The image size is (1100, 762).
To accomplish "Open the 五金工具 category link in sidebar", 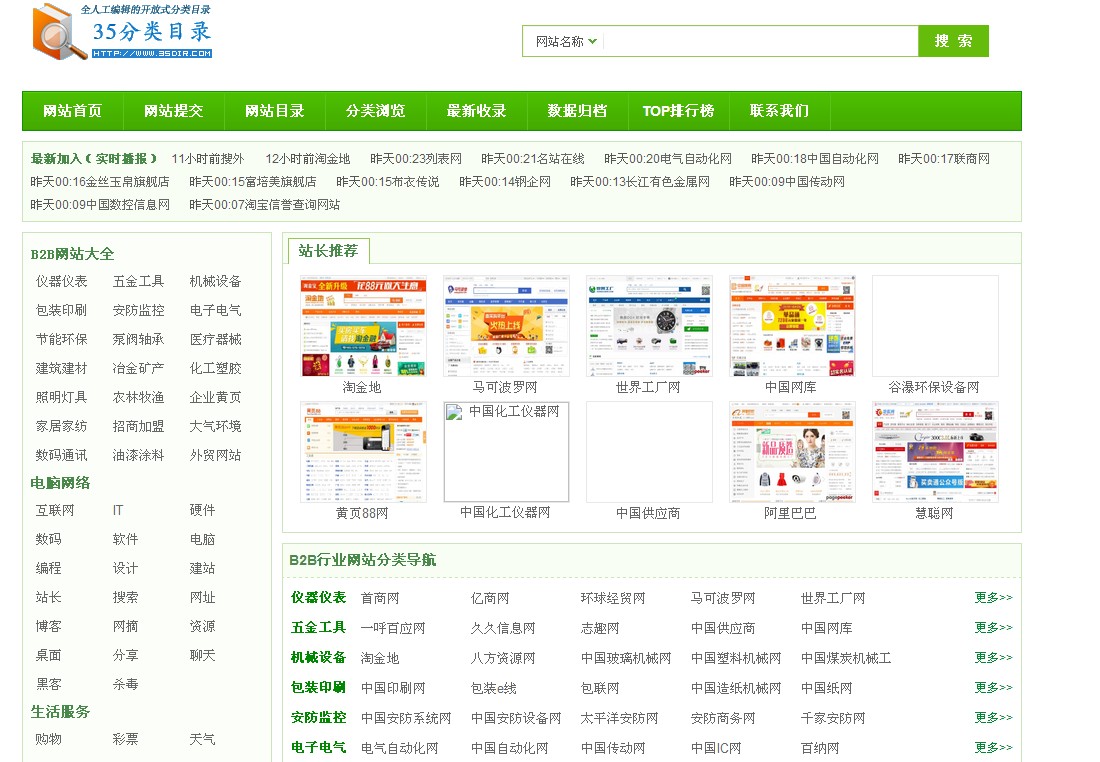I will (138, 282).
